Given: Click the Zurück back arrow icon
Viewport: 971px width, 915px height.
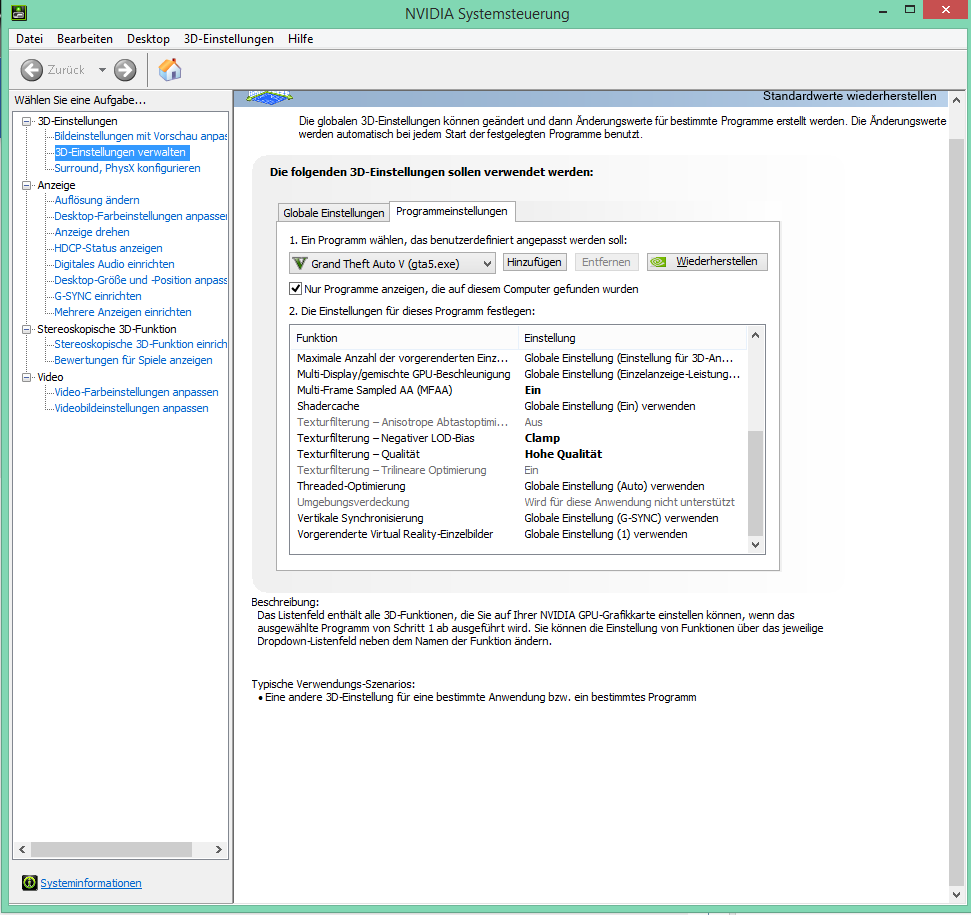Looking at the screenshot, I should point(32,70).
